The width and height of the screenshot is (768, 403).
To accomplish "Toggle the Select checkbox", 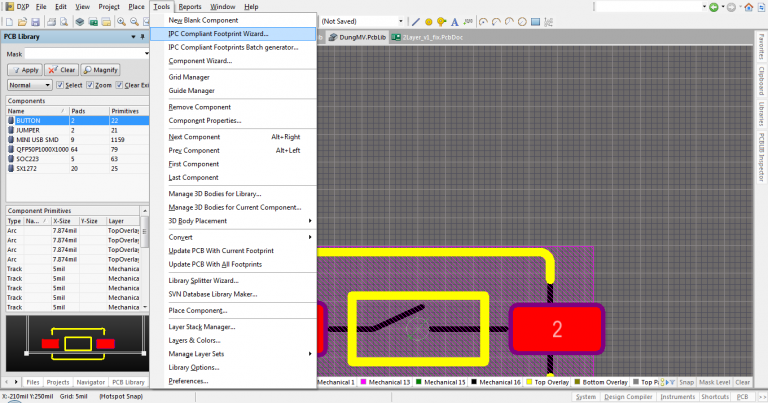I will pyautogui.click(x=61, y=85).
